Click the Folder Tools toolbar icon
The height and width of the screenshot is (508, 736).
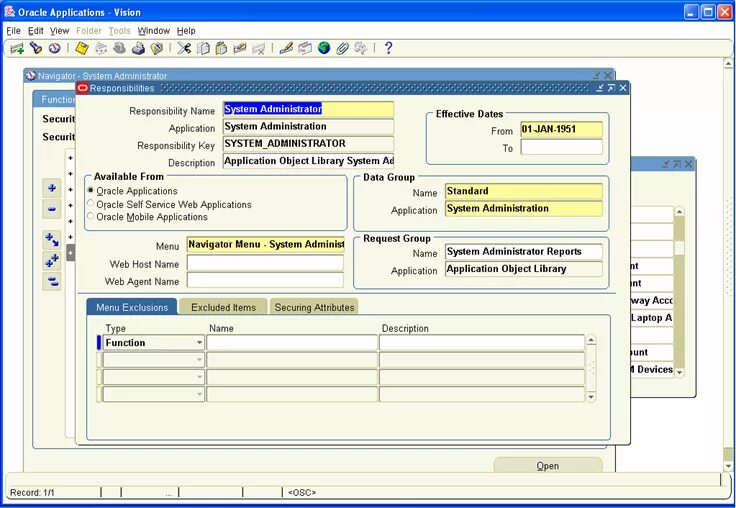(x=361, y=48)
